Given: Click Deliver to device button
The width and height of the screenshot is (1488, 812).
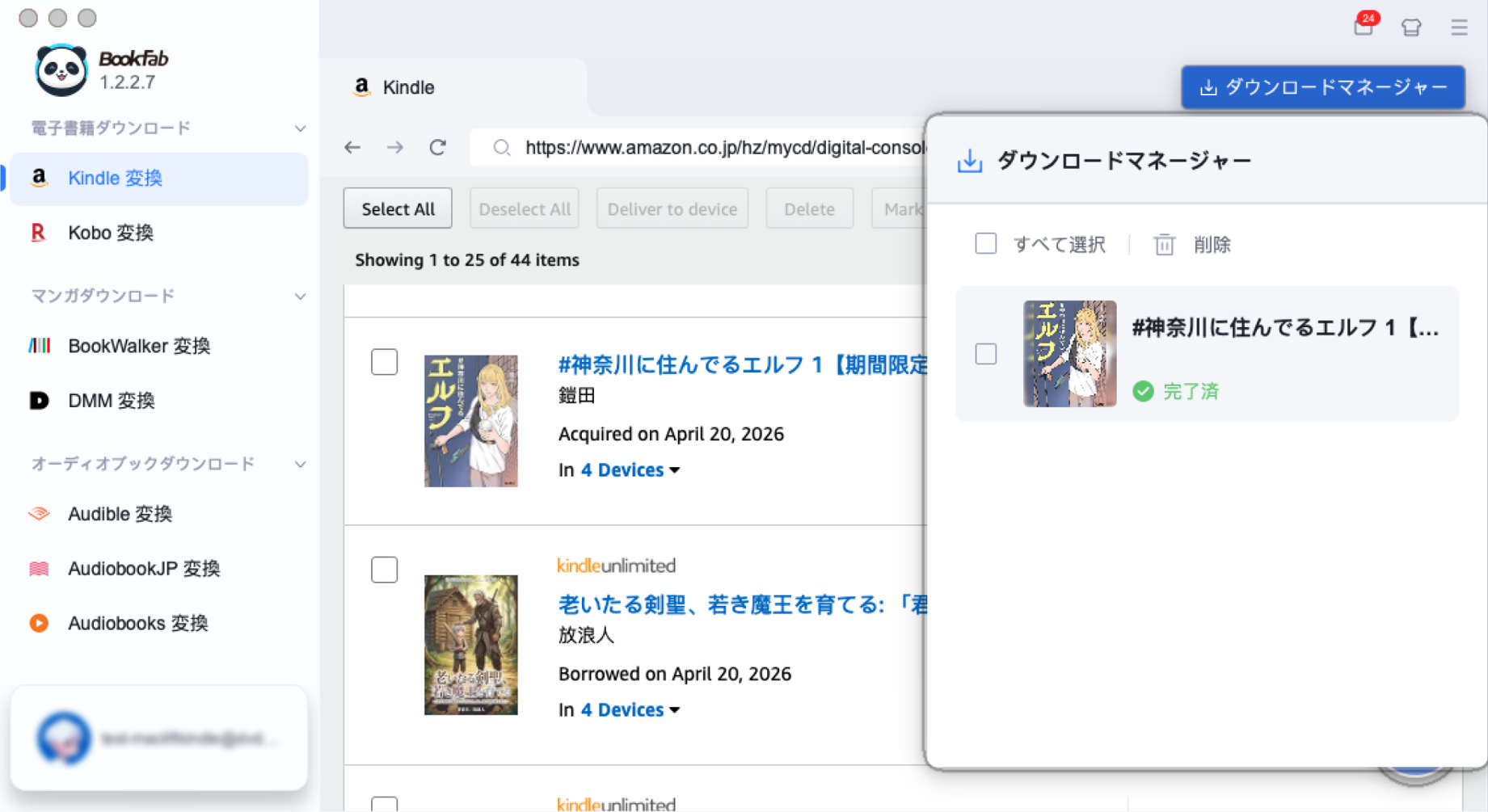Looking at the screenshot, I should pyautogui.click(x=672, y=208).
